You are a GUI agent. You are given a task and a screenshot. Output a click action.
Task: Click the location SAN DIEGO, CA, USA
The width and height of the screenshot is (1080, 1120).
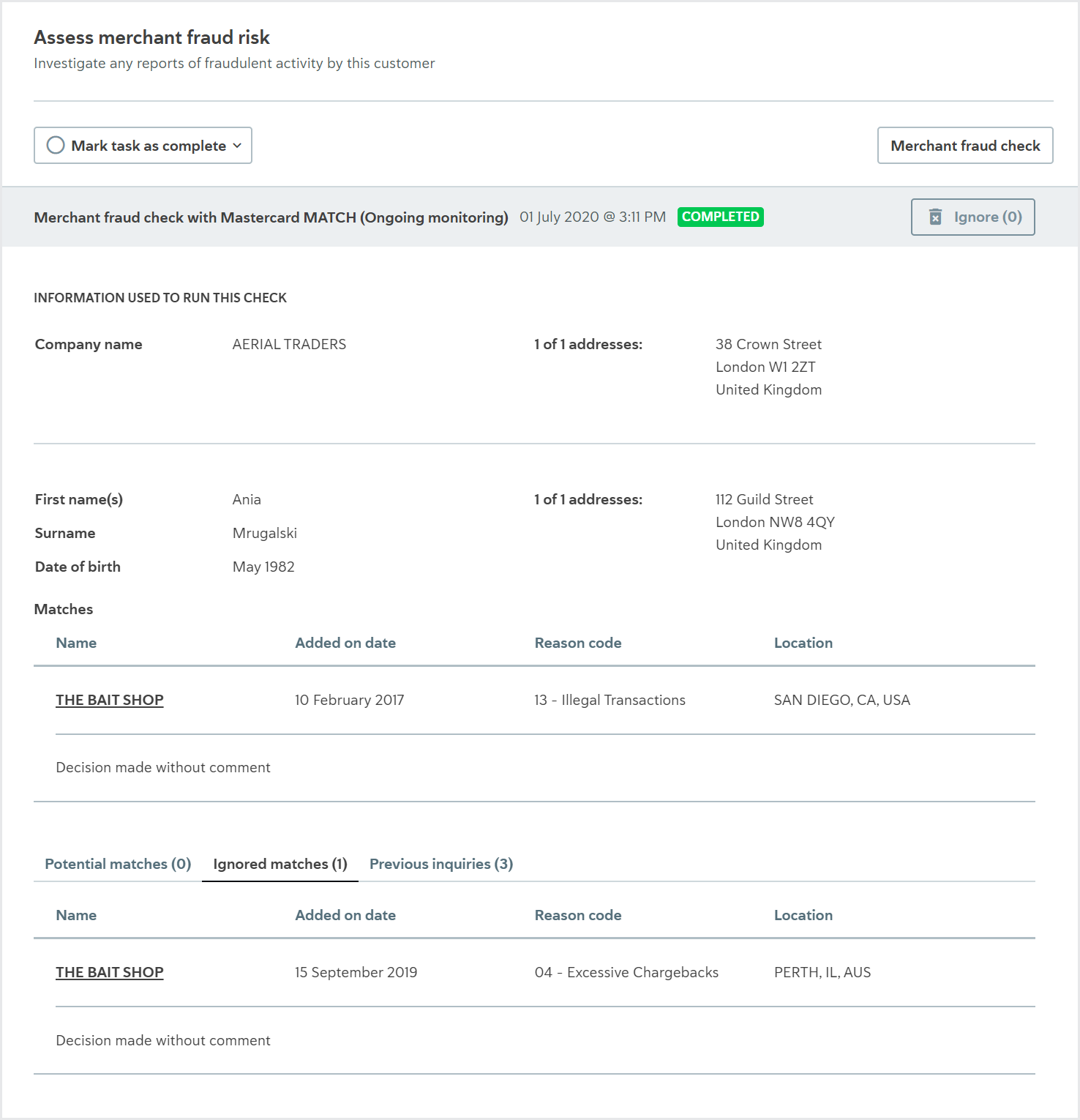842,700
